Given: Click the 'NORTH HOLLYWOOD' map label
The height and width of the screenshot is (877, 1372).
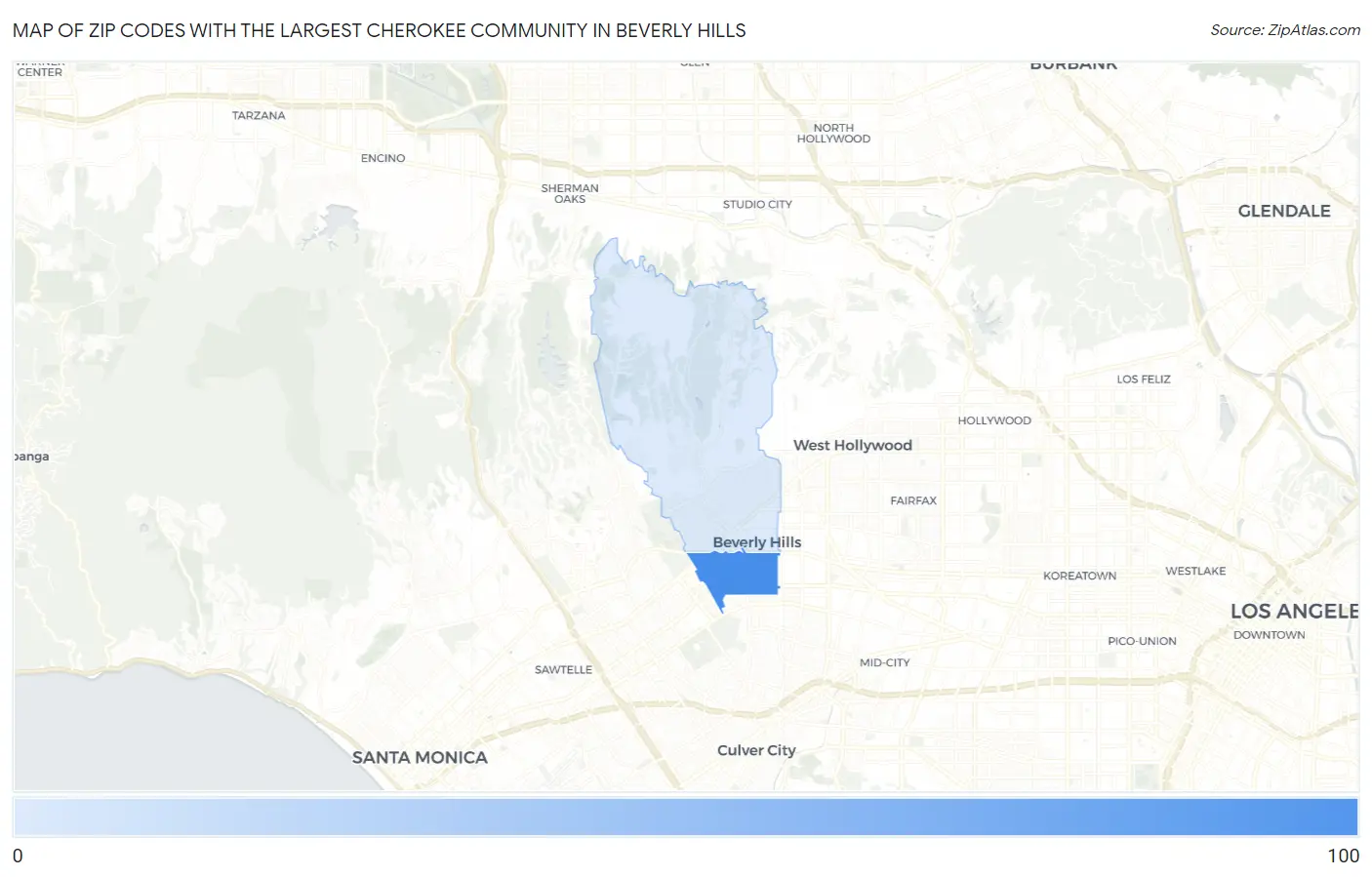Looking at the screenshot, I should [833, 134].
